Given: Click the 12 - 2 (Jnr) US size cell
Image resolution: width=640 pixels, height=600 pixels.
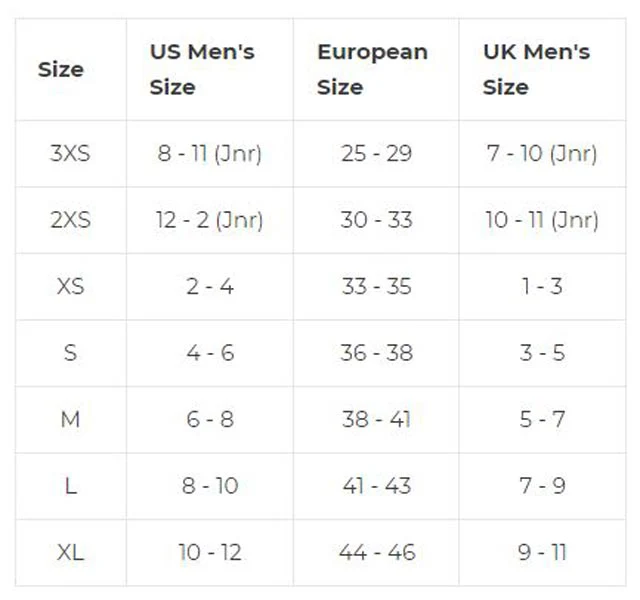Looking at the screenshot, I should 209,220.
